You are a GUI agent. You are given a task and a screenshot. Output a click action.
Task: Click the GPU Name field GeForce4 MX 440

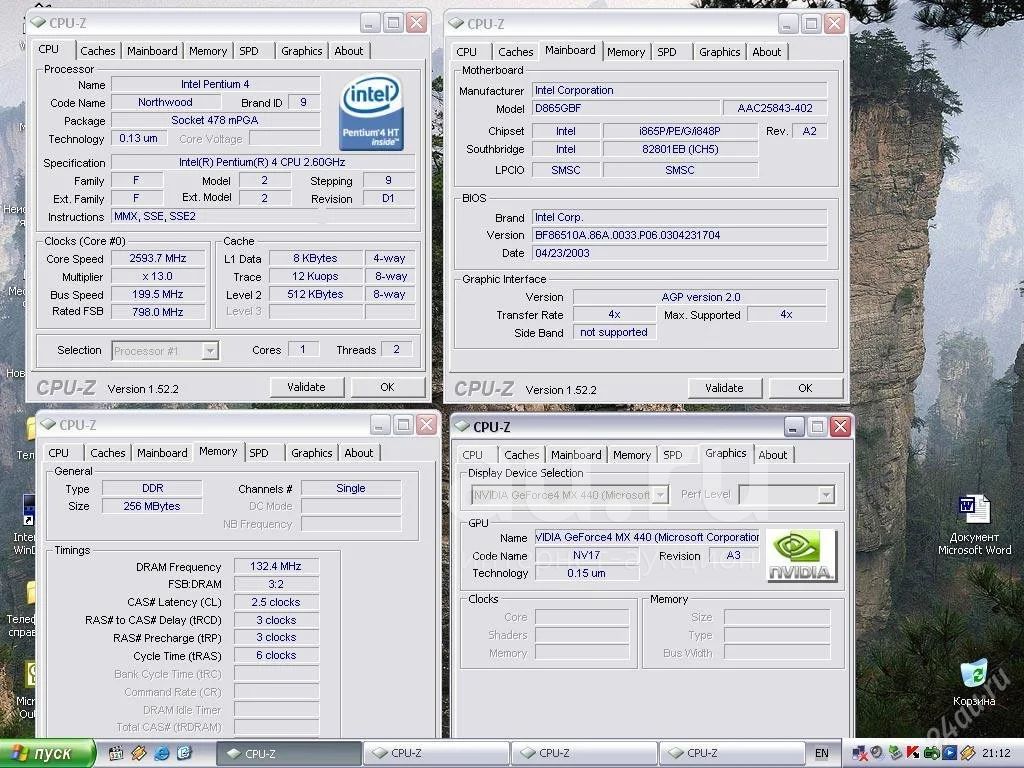click(x=647, y=537)
